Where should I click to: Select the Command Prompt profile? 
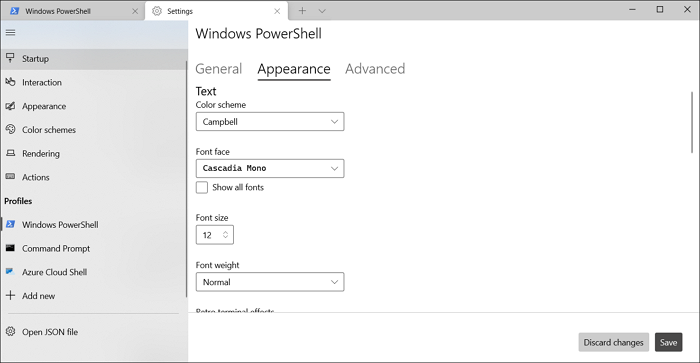tap(93, 248)
